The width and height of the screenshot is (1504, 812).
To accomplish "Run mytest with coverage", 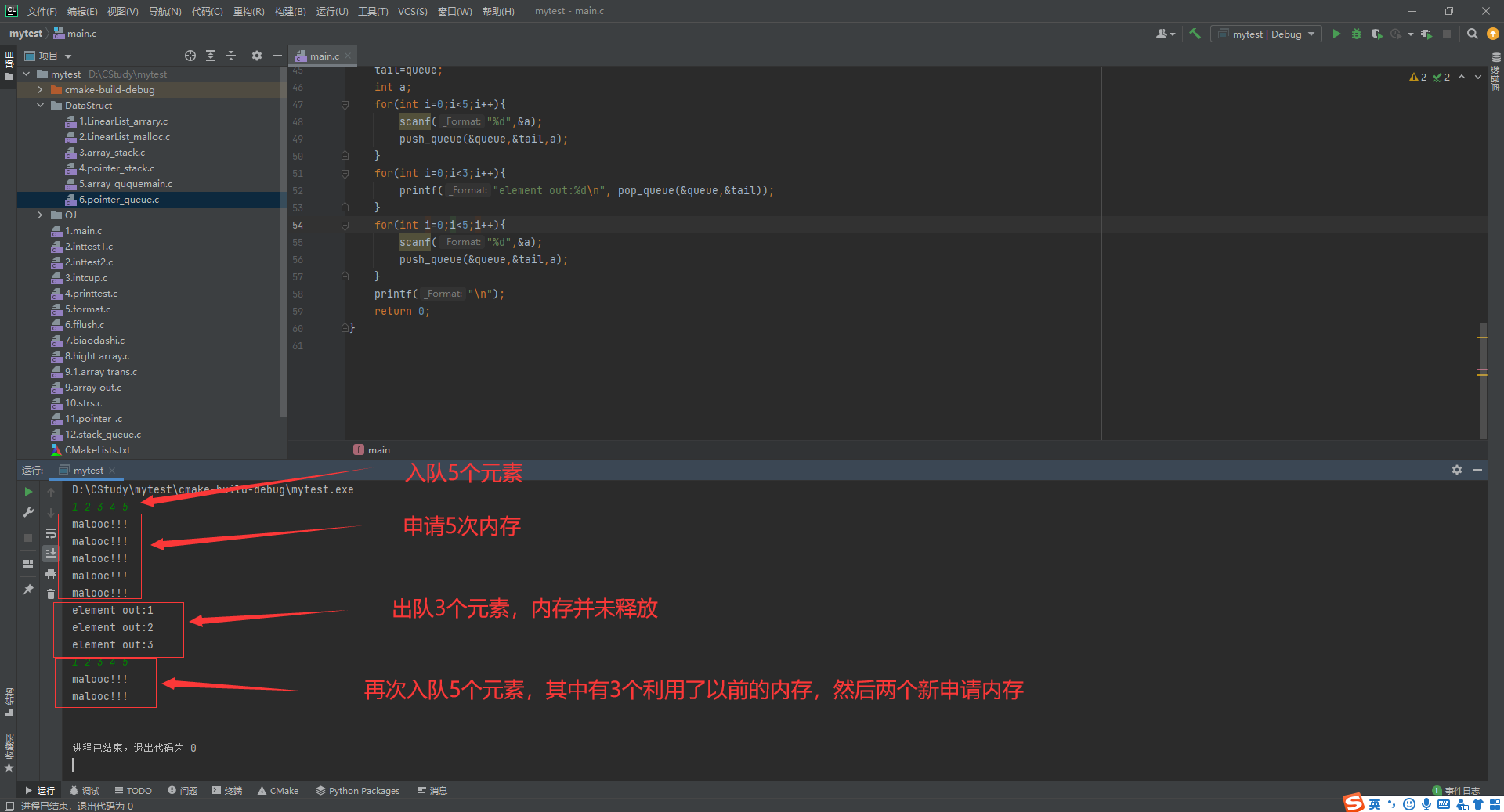I will tap(1376, 34).
